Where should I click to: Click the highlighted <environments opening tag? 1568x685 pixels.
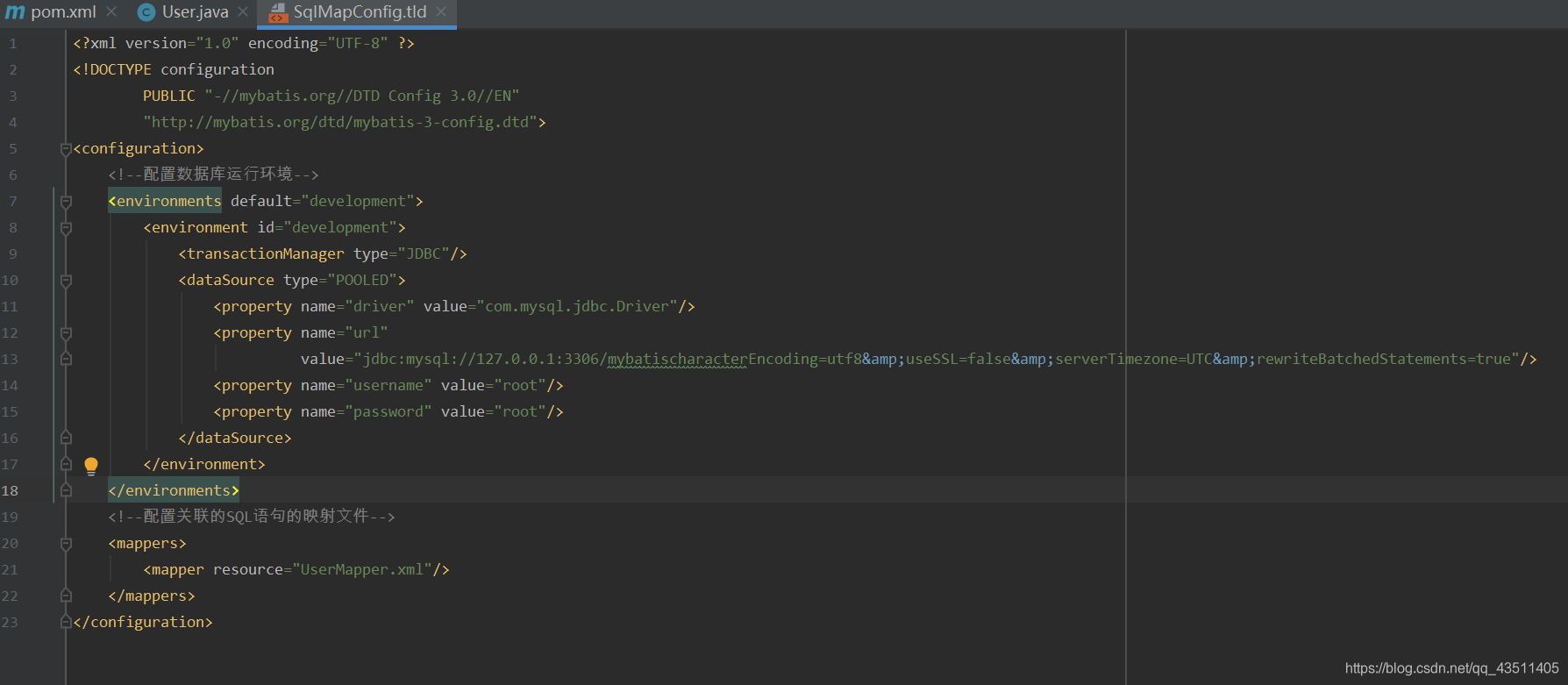[165, 201]
